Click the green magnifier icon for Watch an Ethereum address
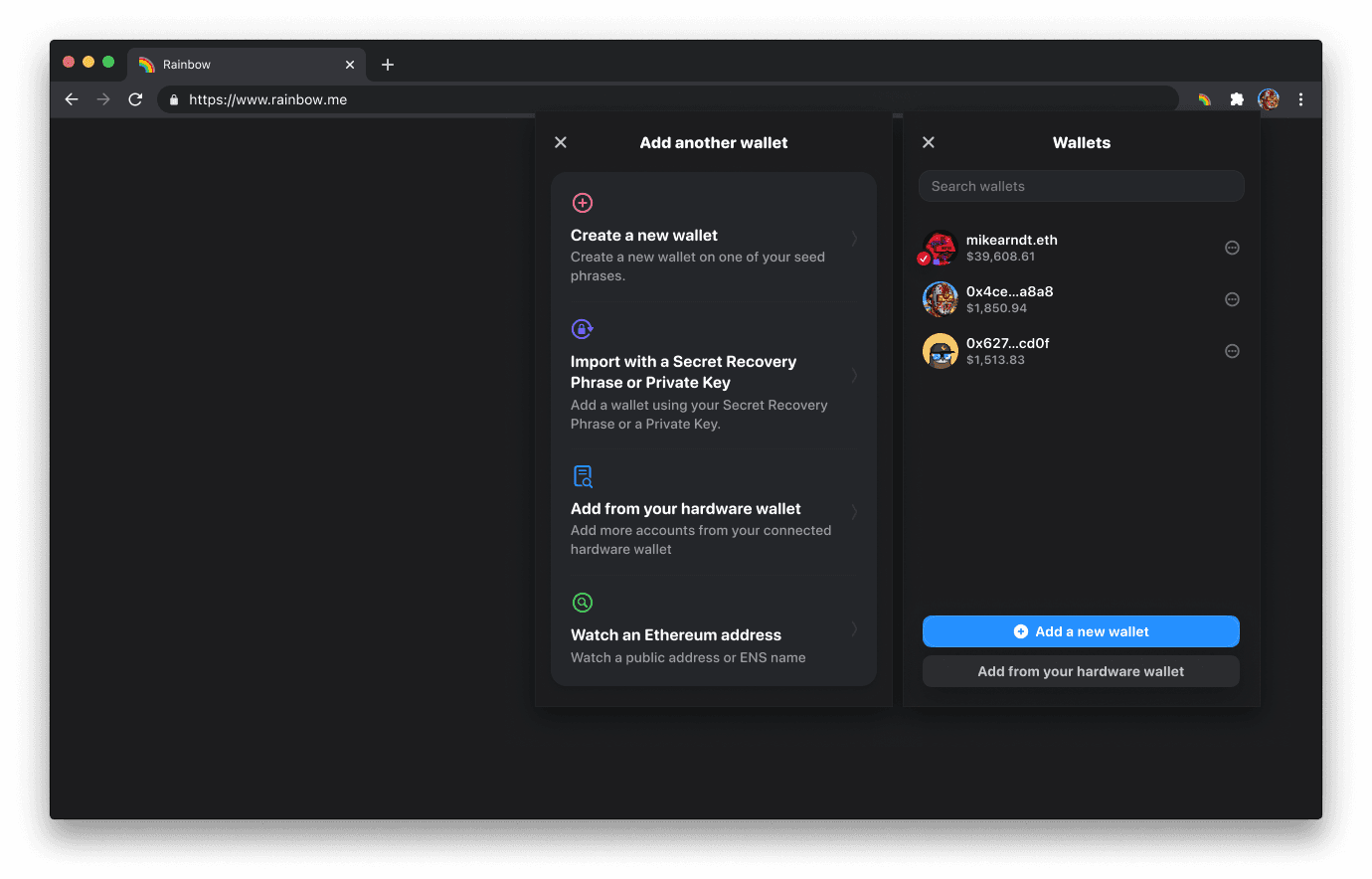The height and width of the screenshot is (879, 1372). click(x=583, y=603)
